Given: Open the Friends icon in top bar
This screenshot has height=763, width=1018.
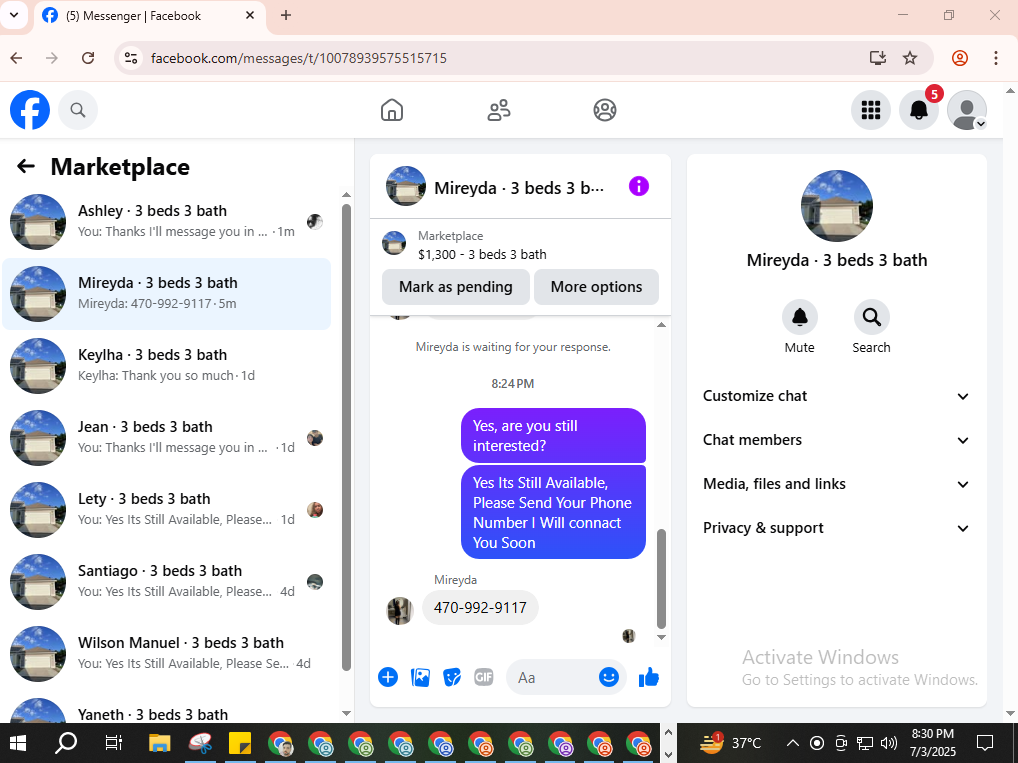Looking at the screenshot, I should pos(499,110).
